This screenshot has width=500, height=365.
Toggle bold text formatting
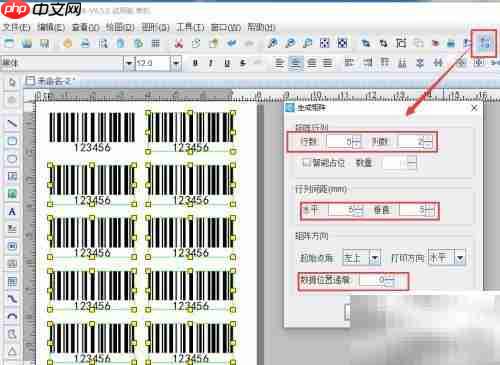(x=196, y=63)
